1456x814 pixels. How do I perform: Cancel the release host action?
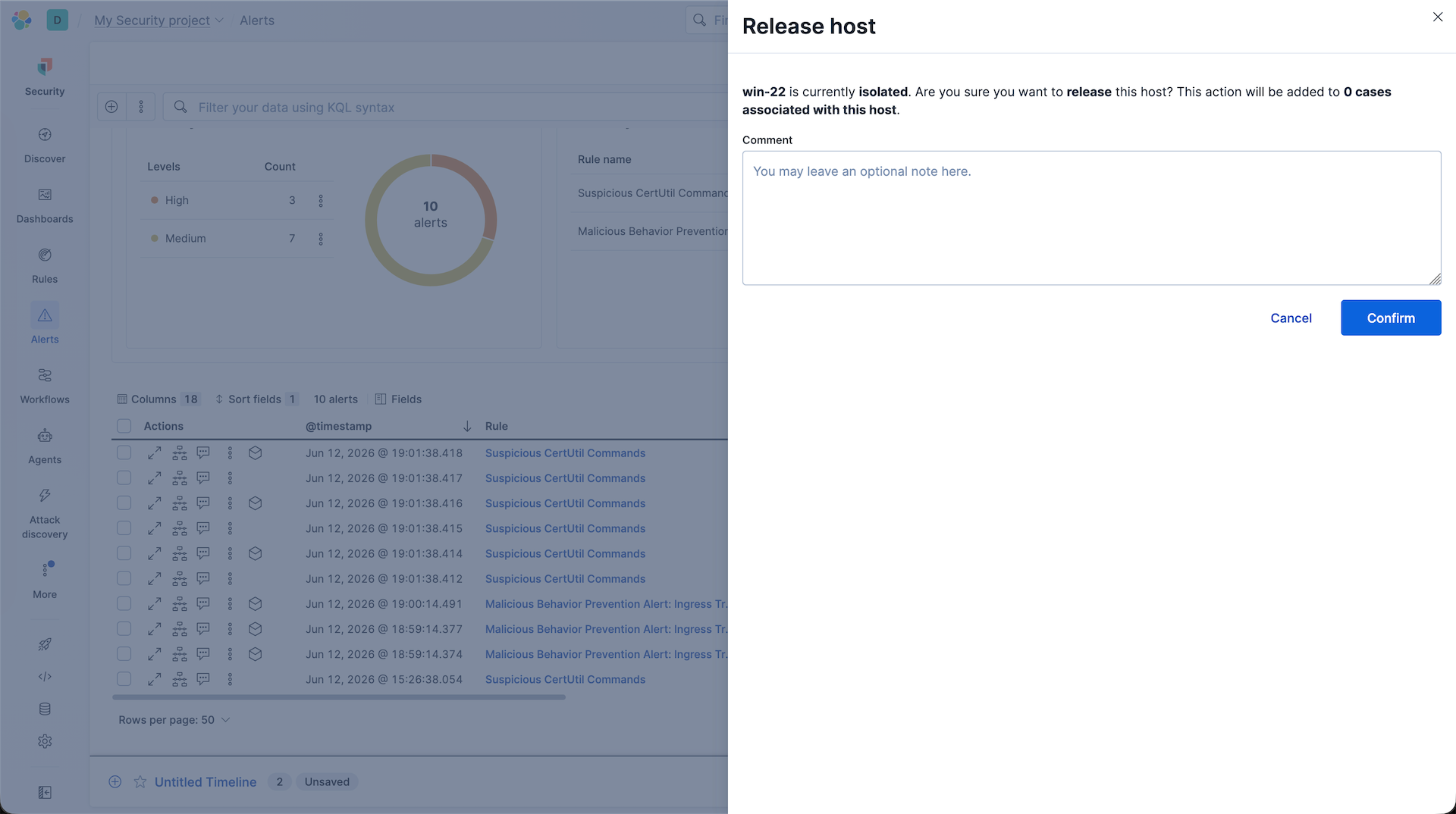1291,318
